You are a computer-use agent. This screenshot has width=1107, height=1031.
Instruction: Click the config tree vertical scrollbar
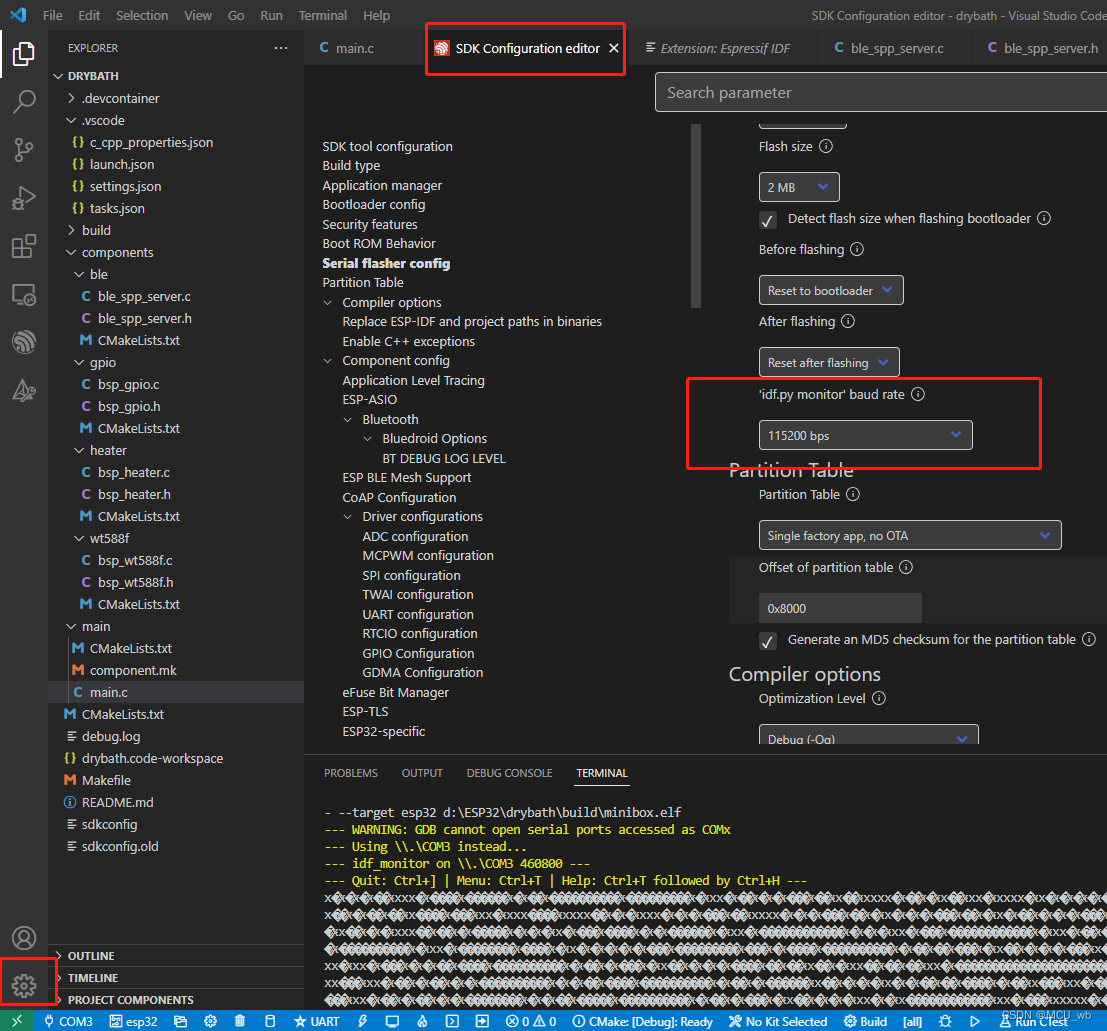695,216
